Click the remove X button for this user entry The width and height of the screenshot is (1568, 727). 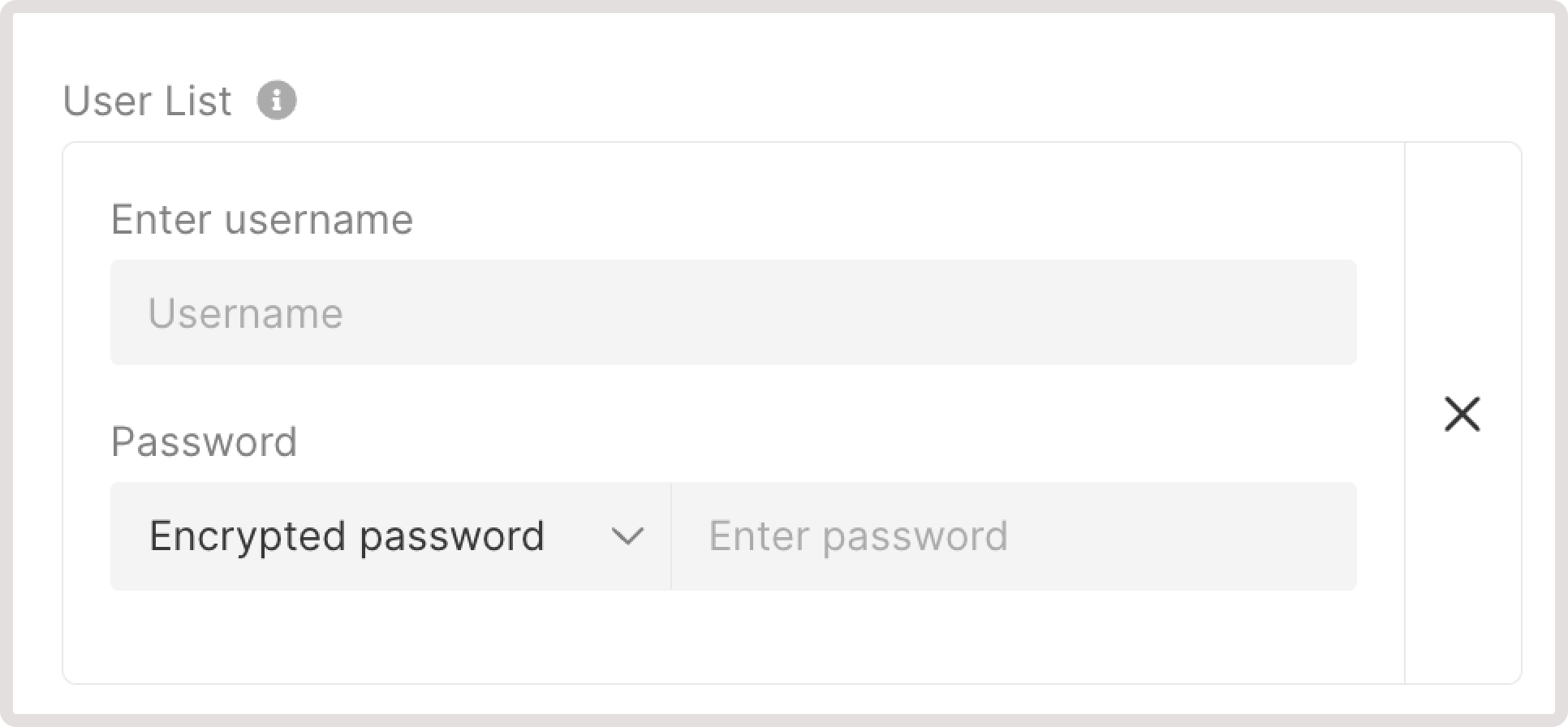(x=1462, y=414)
